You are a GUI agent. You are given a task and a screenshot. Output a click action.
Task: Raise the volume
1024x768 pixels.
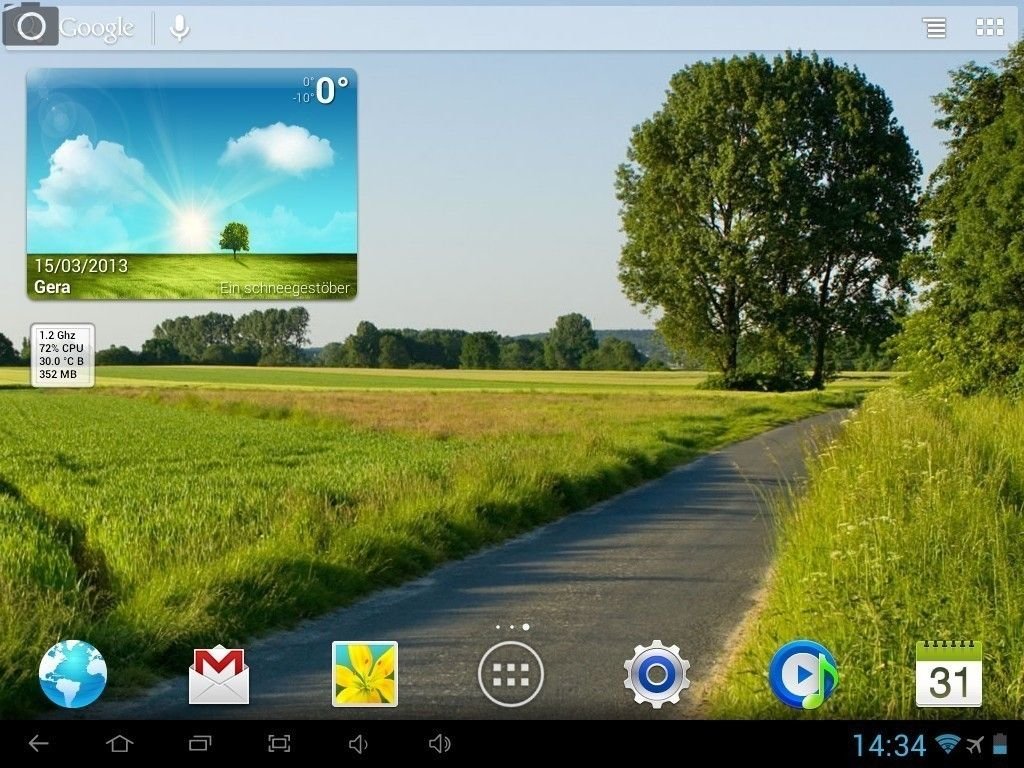[440, 744]
